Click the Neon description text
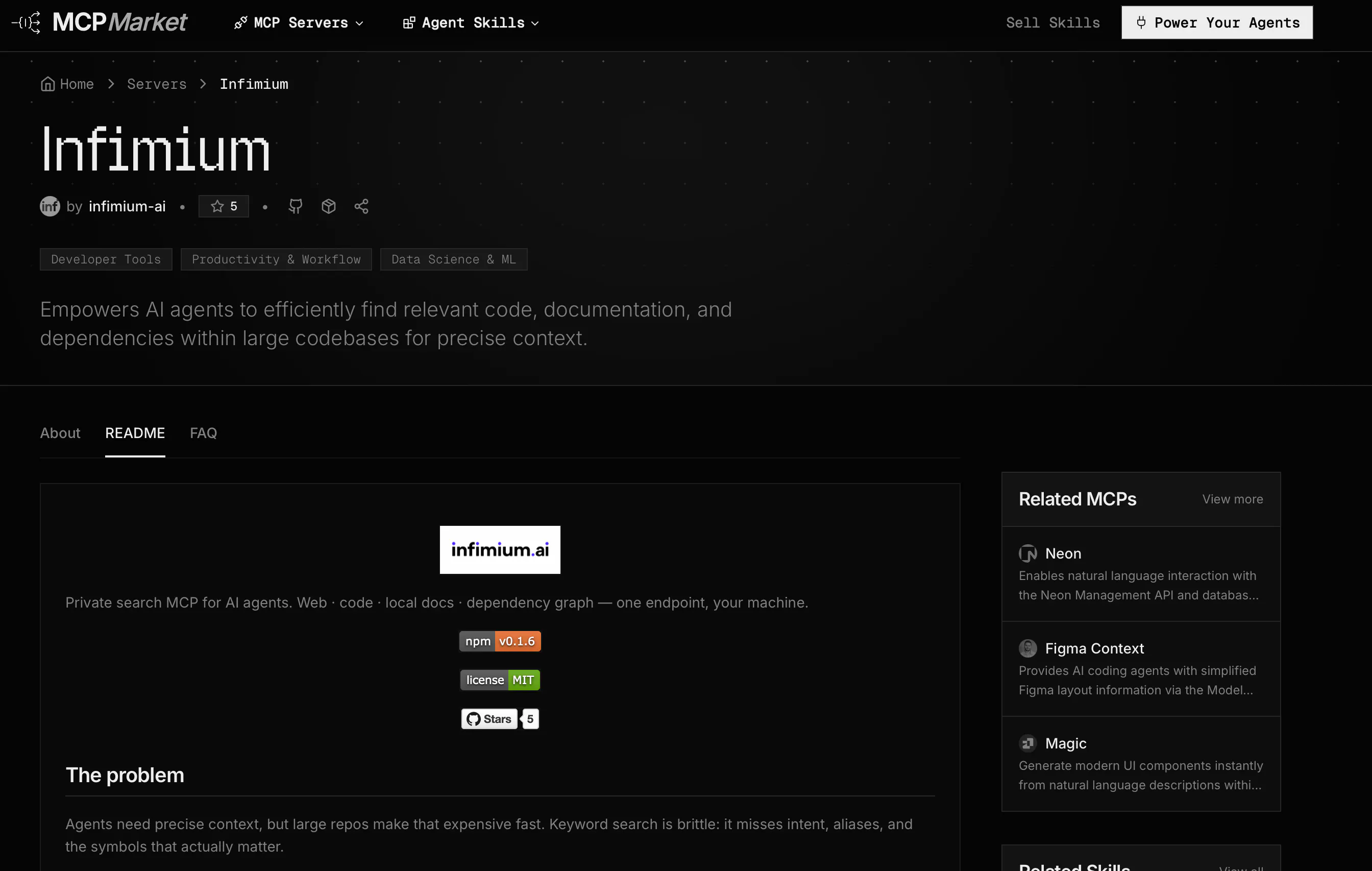This screenshot has width=1372, height=871. click(1139, 586)
